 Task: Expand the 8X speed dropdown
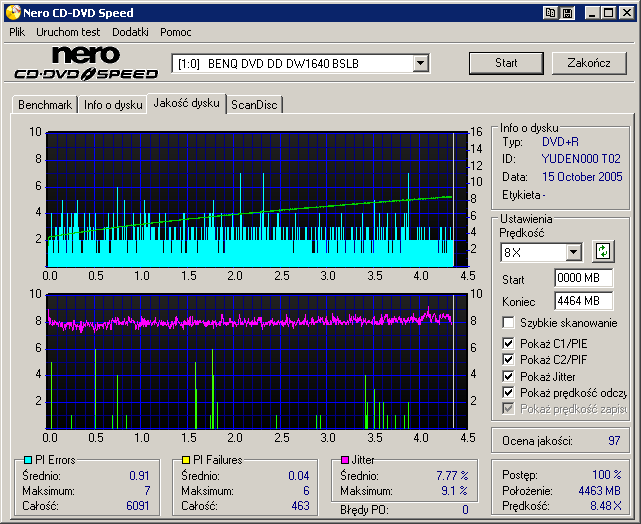click(574, 252)
